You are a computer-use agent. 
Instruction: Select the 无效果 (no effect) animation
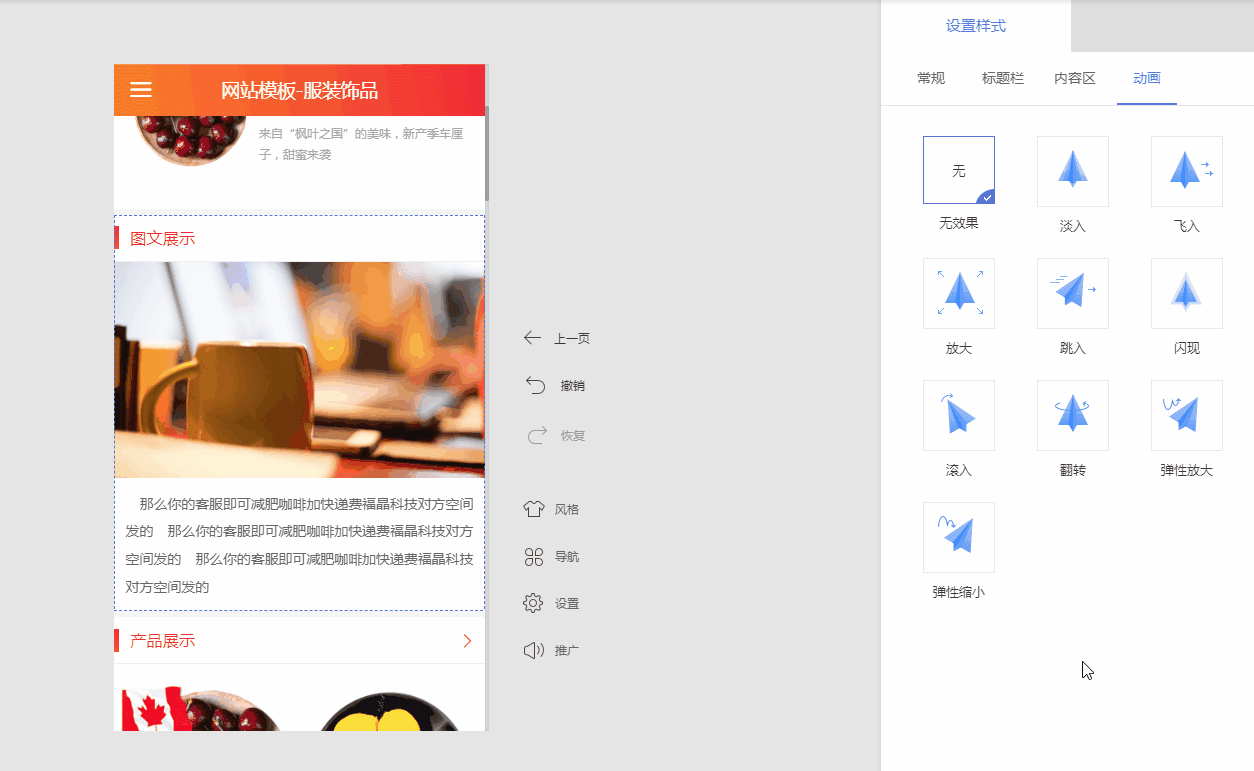959,170
